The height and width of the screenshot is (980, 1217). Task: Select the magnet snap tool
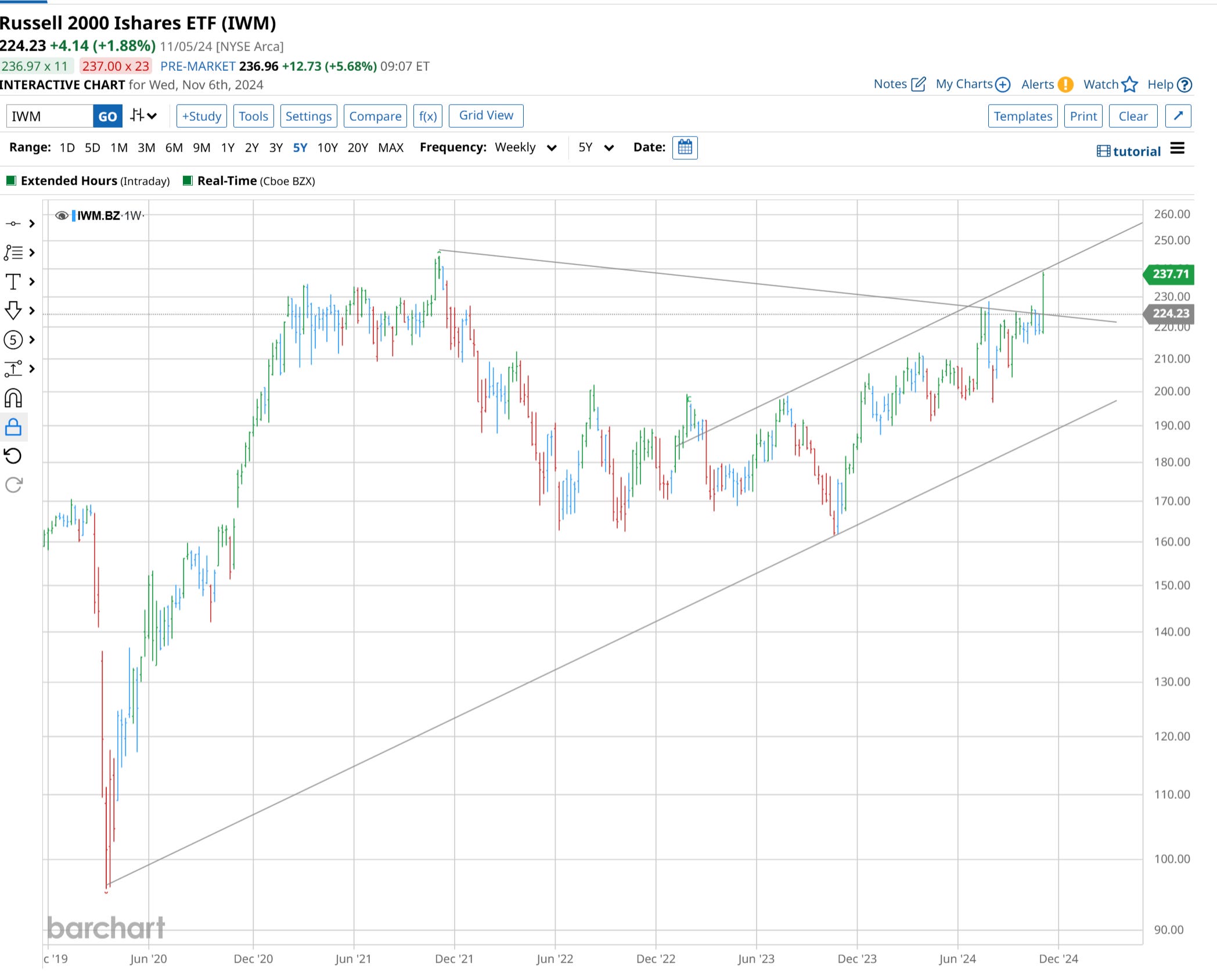point(13,398)
